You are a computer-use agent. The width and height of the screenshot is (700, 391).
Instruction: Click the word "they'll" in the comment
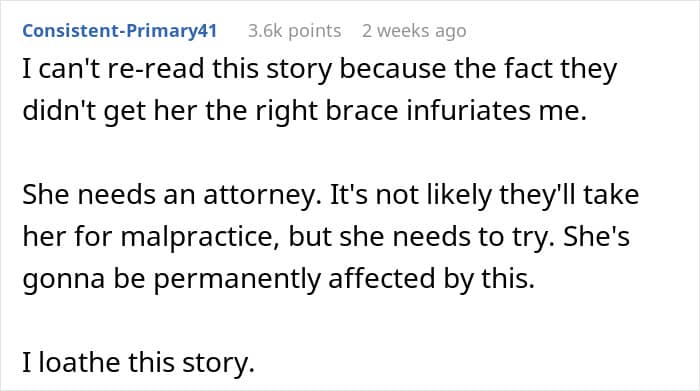(x=537, y=195)
